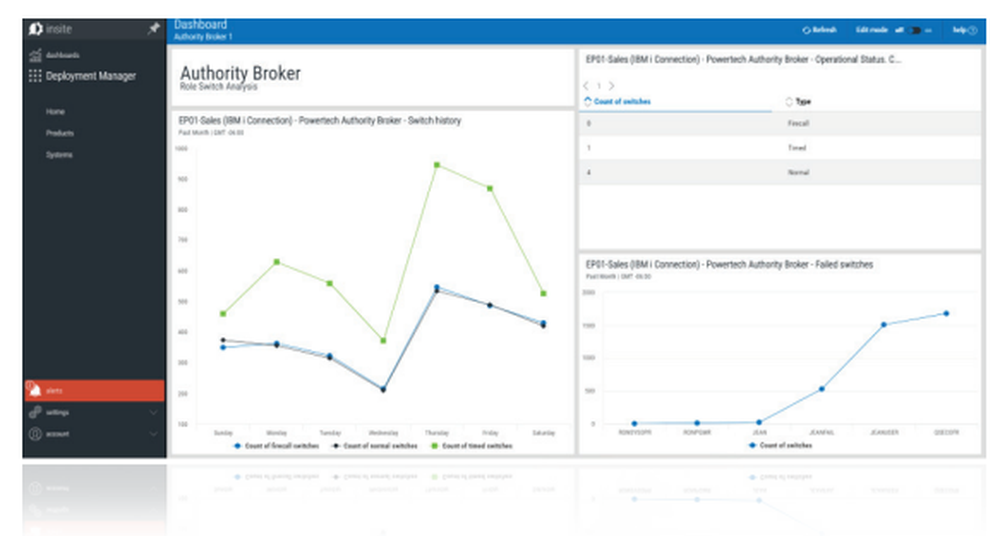Viewport: 1000px width, 536px height.
Task: Open the dashboards chart icon
Action: click(36, 55)
